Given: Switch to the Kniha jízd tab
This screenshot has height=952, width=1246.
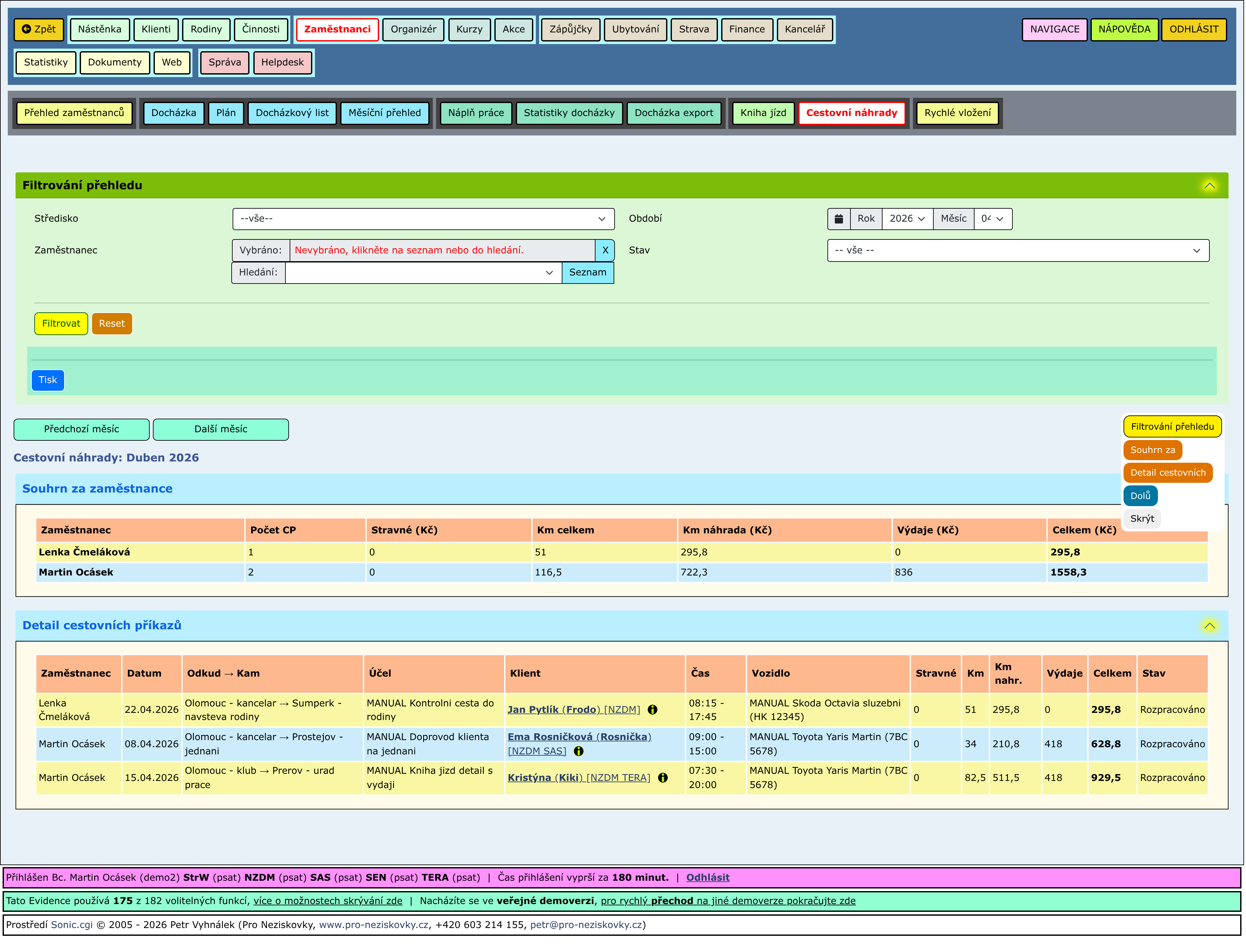Looking at the screenshot, I should (x=763, y=113).
